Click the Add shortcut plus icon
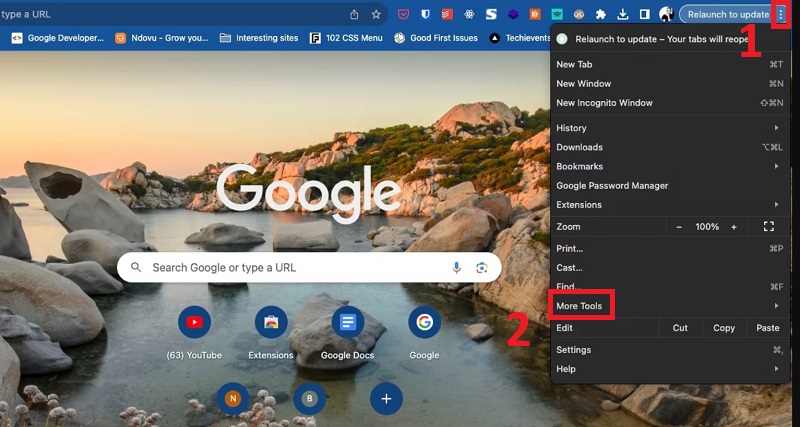This screenshot has width=800, height=427. [x=386, y=398]
